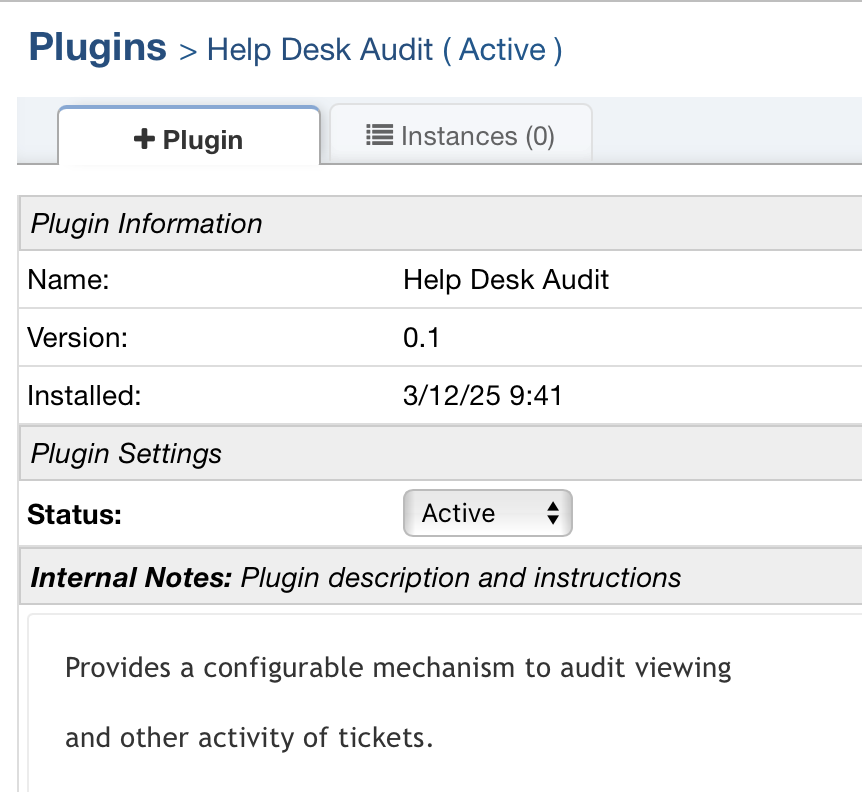Click the plus icon on Plugin tab
The height and width of the screenshot is (792, 862).
[x=145, y=140]
